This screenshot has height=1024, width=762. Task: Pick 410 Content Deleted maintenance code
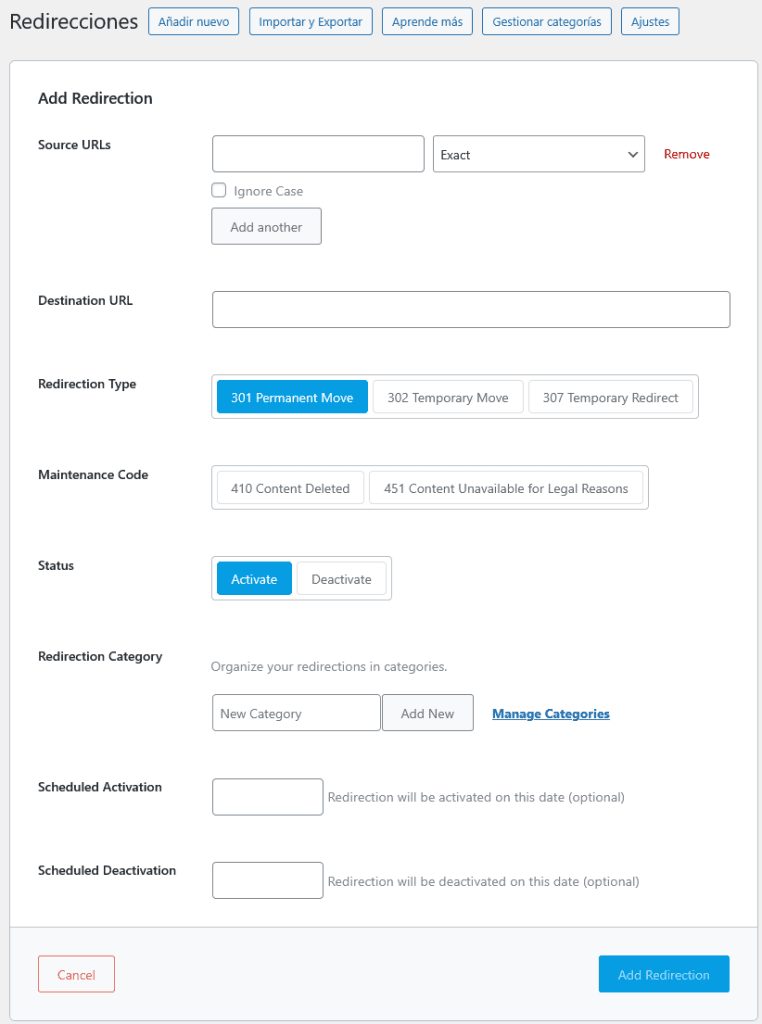click(290, 489)
